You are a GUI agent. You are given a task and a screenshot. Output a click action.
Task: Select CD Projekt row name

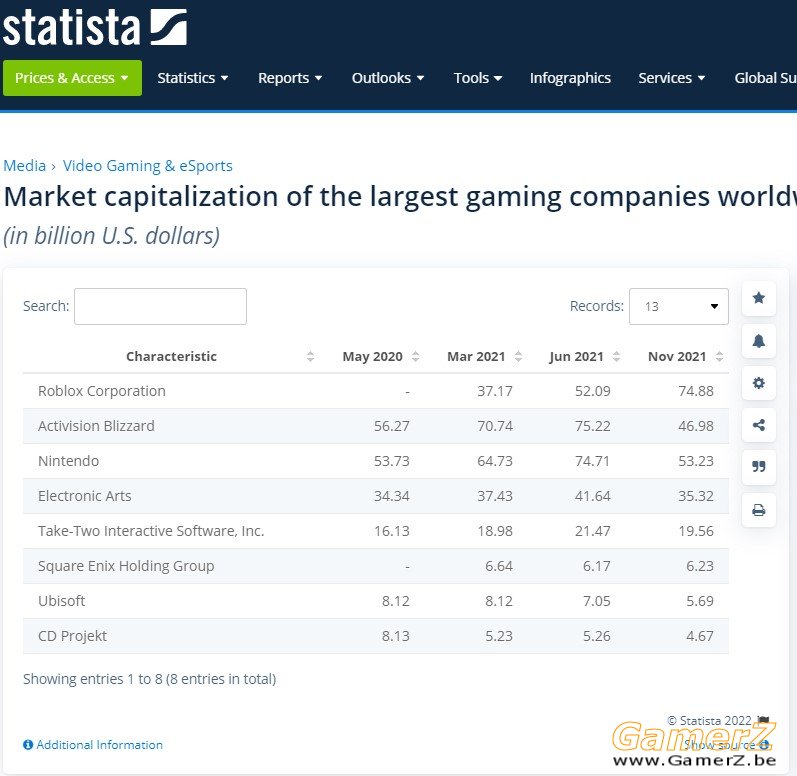(x=72, y=636)
